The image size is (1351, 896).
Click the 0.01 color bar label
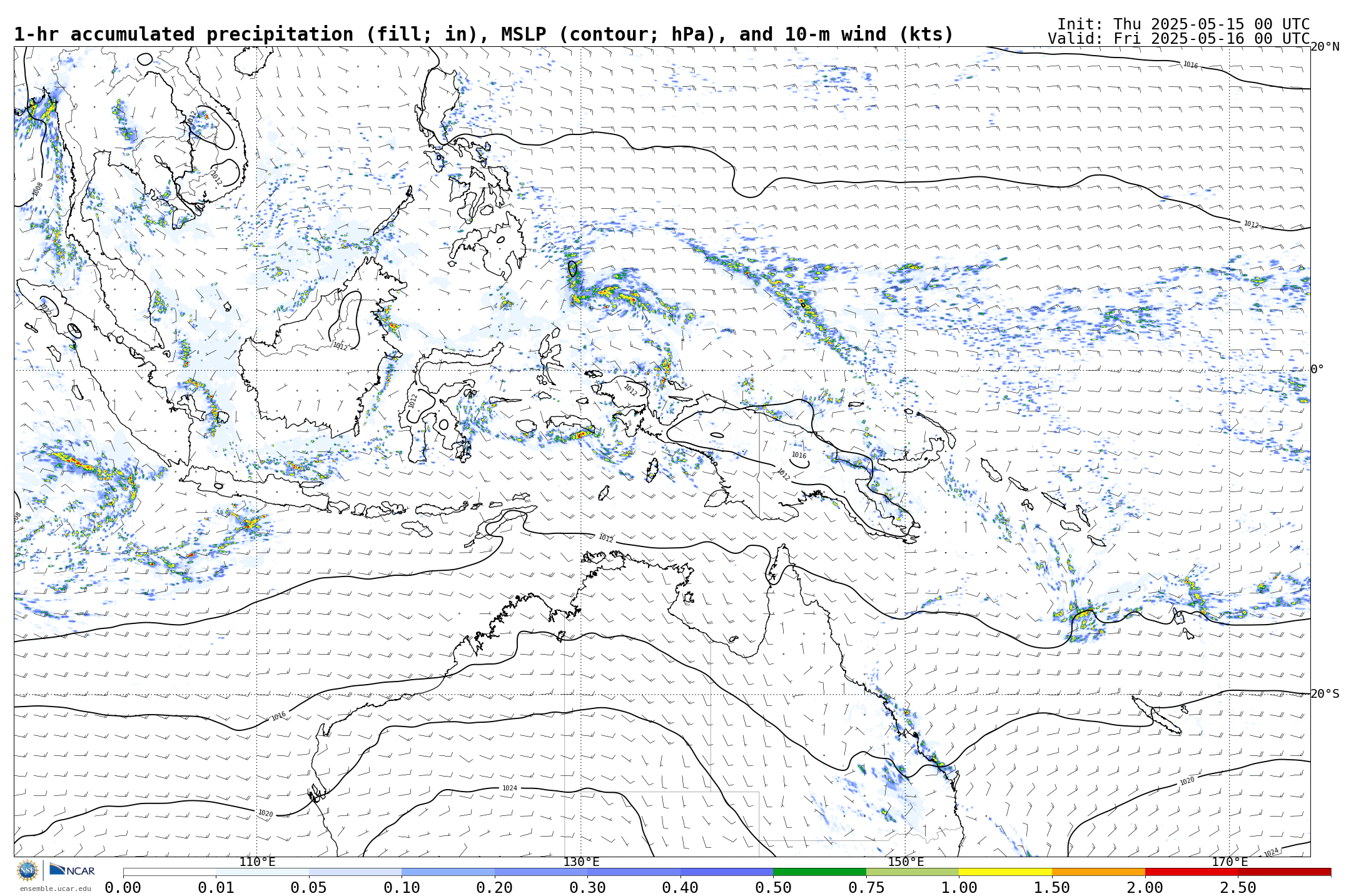click(216, 888)
